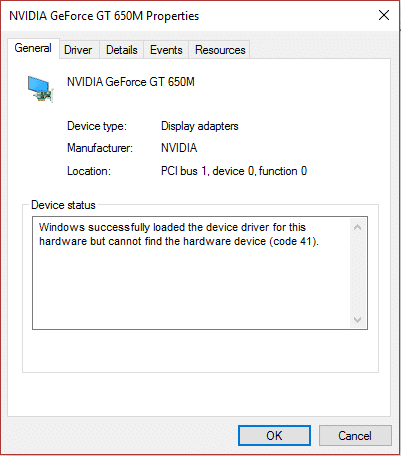The width and height of the screenshot is (401, 456).
Task: Close the Properties dialog with X
Action: point(384,15)
